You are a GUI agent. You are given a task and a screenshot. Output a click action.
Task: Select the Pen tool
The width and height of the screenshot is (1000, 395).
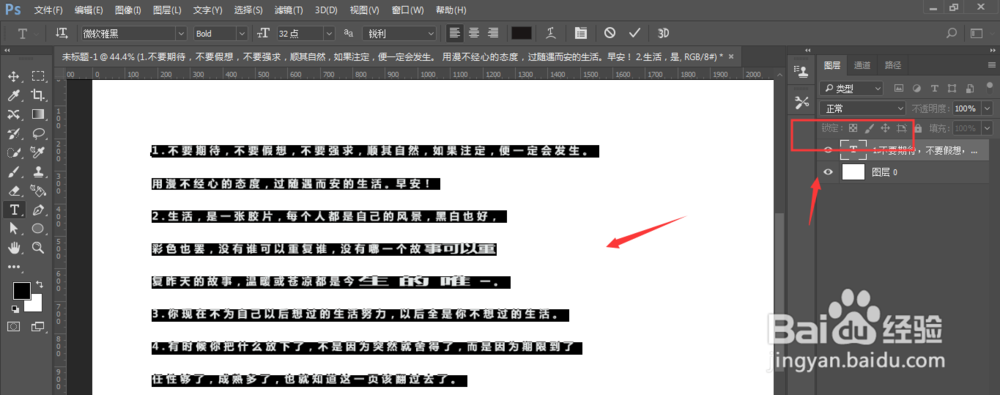[x=38, y=209]
